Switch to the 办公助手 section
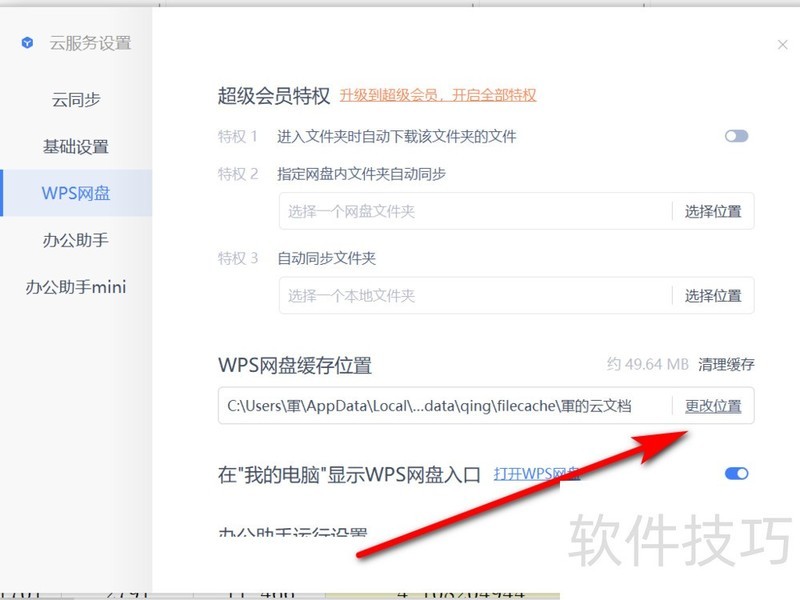 (x=76, y=240)
